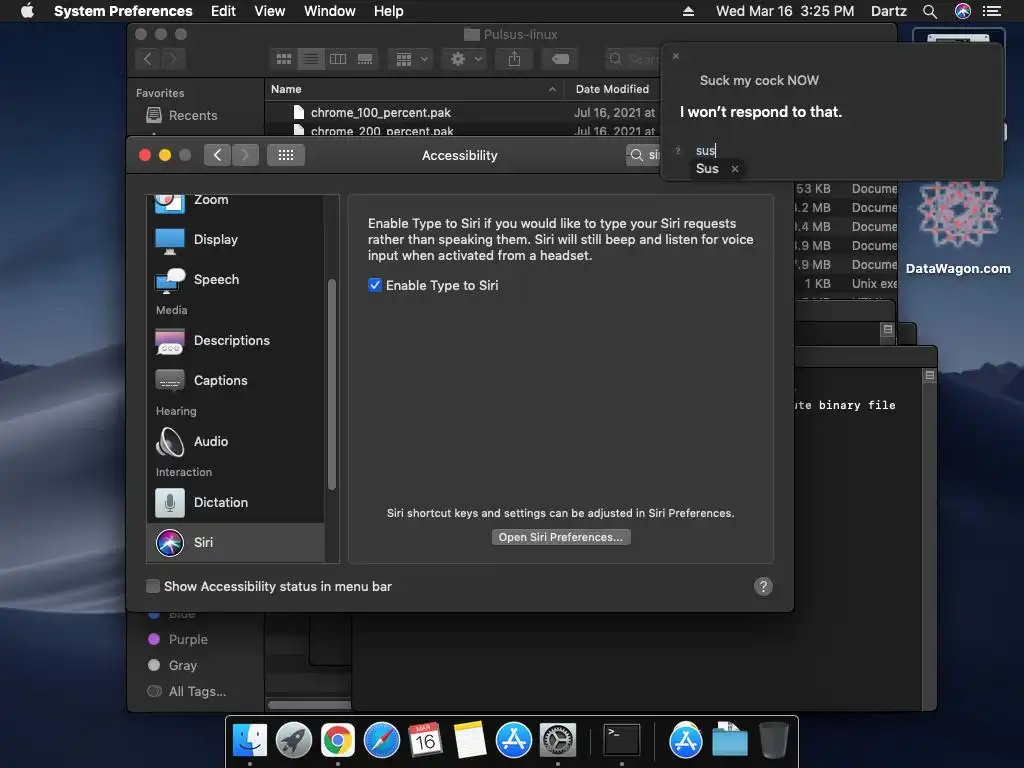The image size is (1024, 768).
Task: Open Trash in the Dock
Action: pos(774,740)
